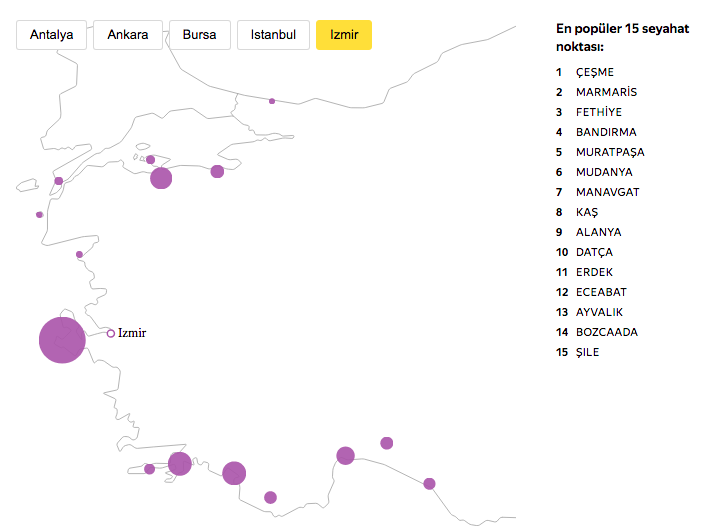This screenshot has height=530, width=701.
Task: Choose the Istanbul tab
Action: pos(273,35)
